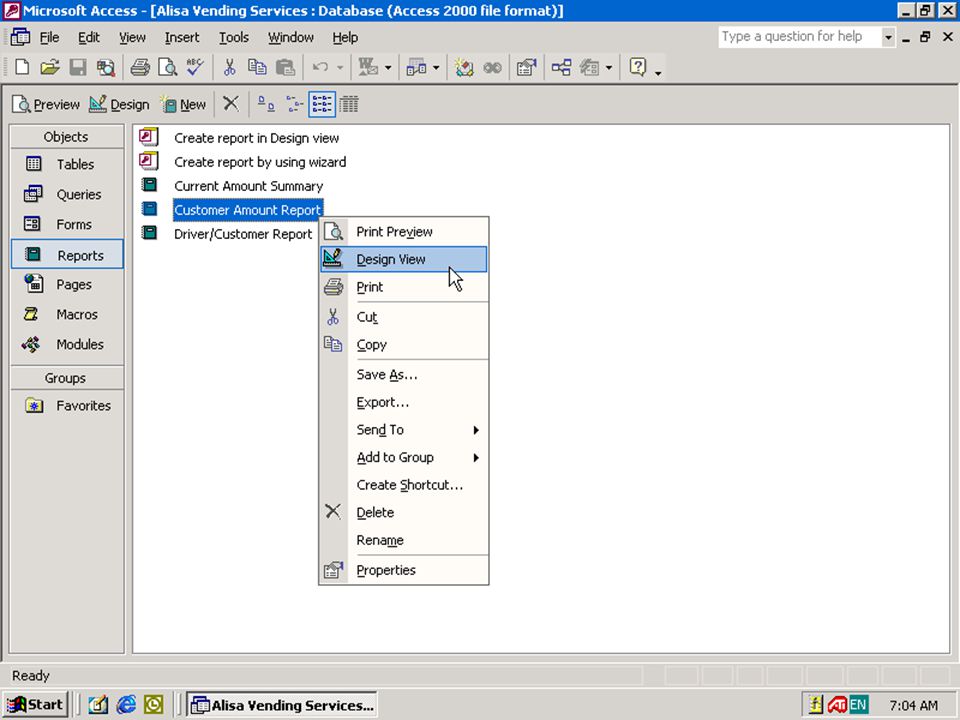Click the Properties icon in the main toolbar

pyautogui.click(x=526, y=67)
